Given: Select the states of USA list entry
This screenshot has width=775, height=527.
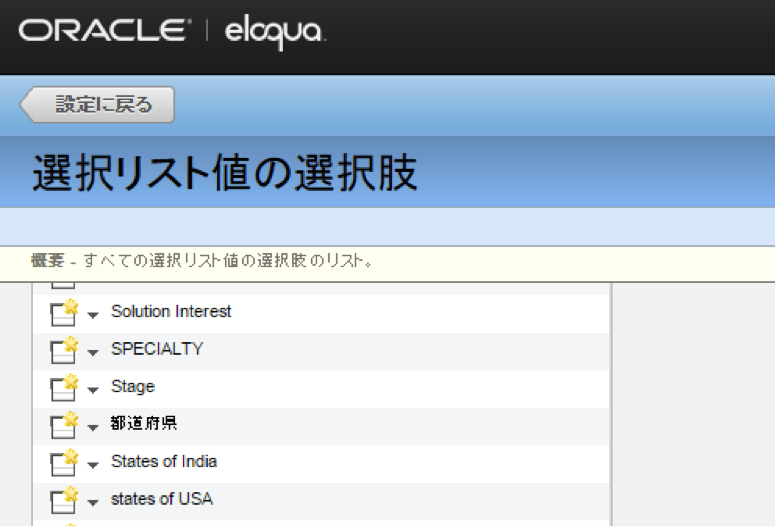Looking at the screenshot, I should point(162,499).
